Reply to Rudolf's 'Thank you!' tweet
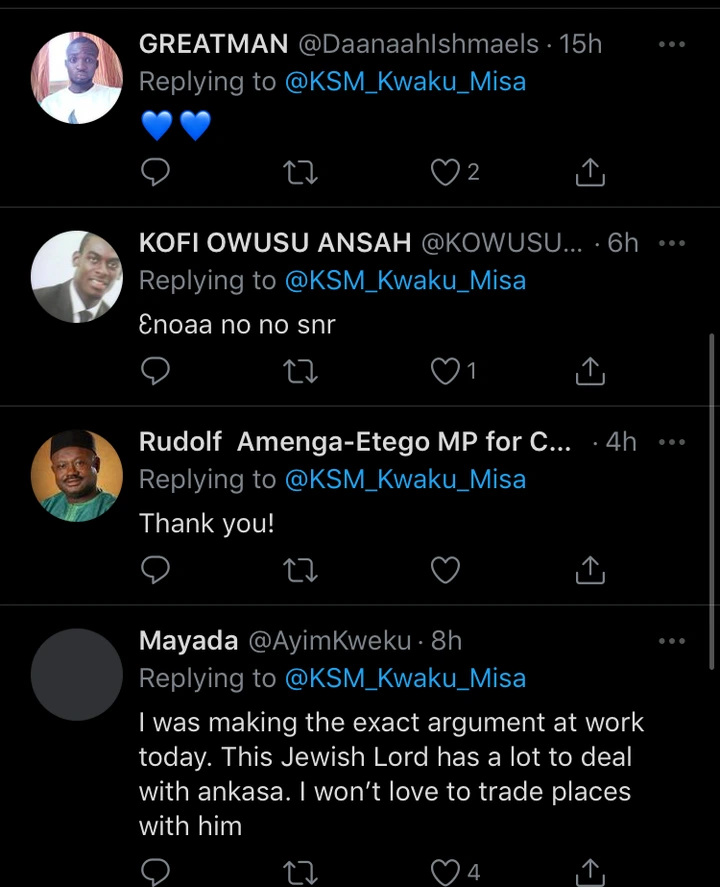The image size is (720, 887). click(155, 570)
